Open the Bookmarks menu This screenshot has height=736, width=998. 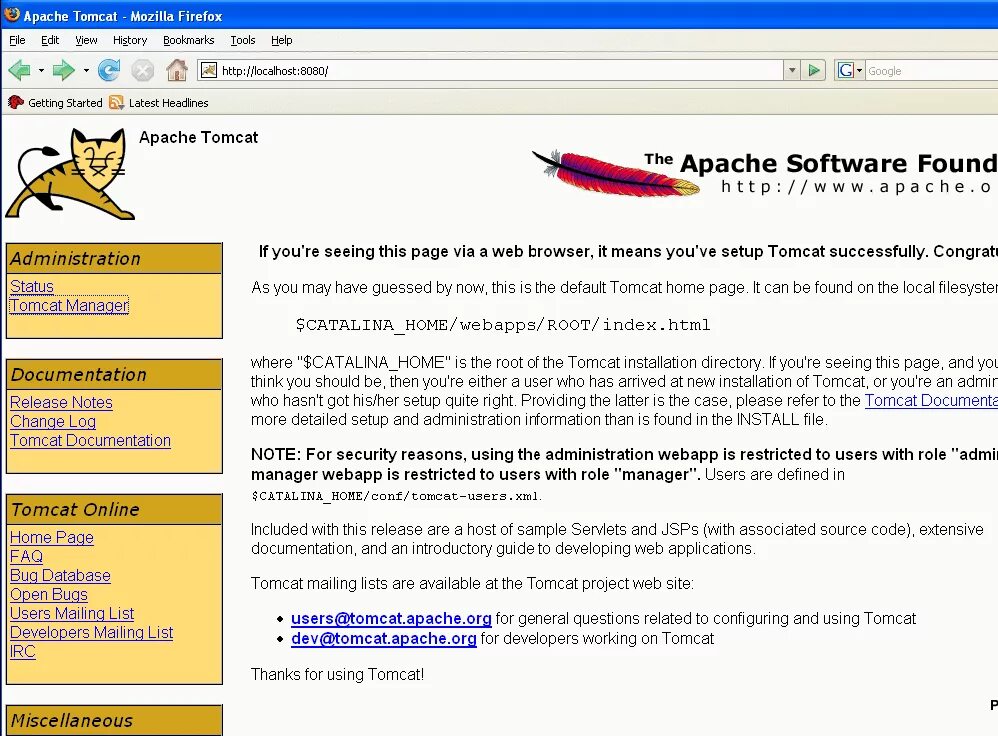point(188,40)
